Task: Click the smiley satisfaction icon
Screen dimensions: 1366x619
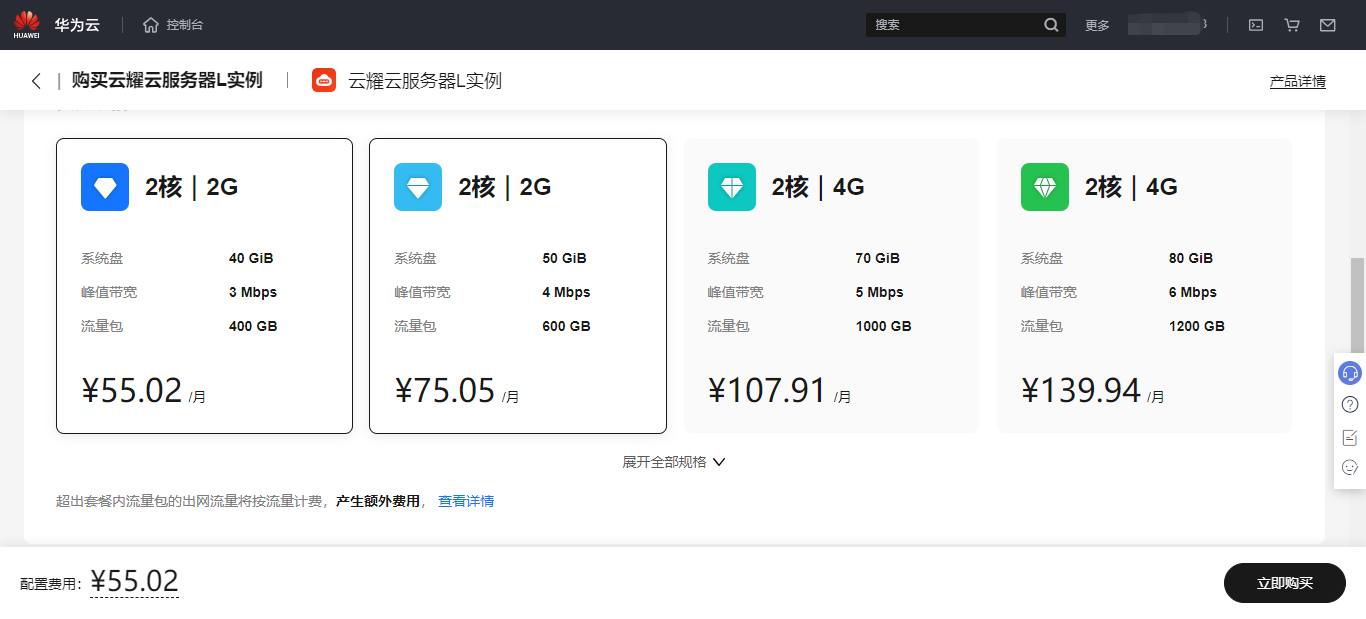Action: click(x=1350, y=467)
